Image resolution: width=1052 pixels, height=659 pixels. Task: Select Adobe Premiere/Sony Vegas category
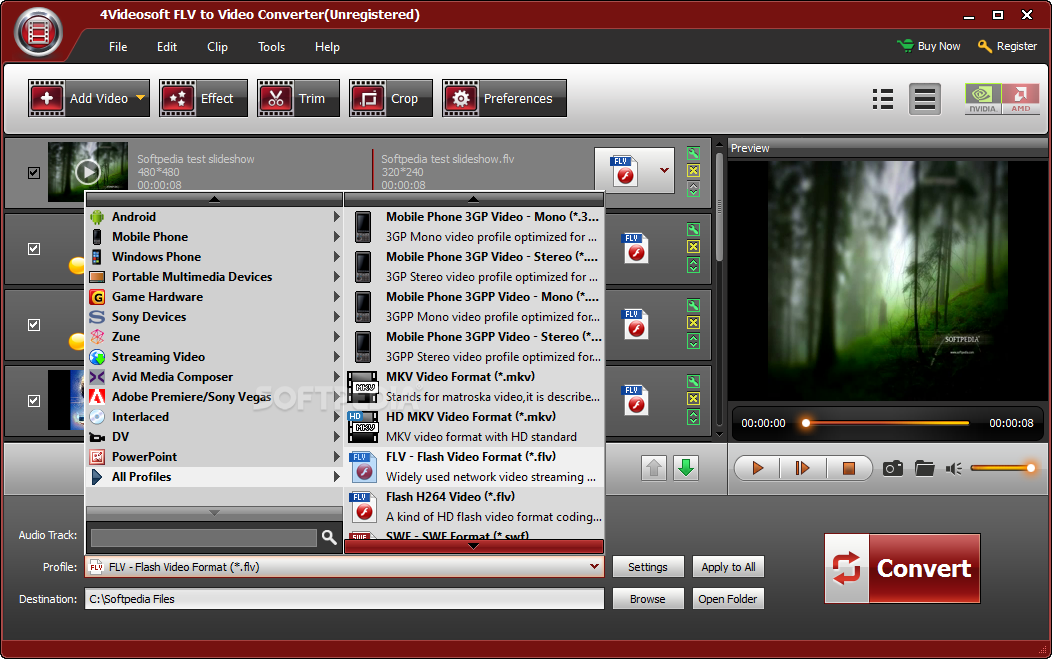[x=215, y=397]
